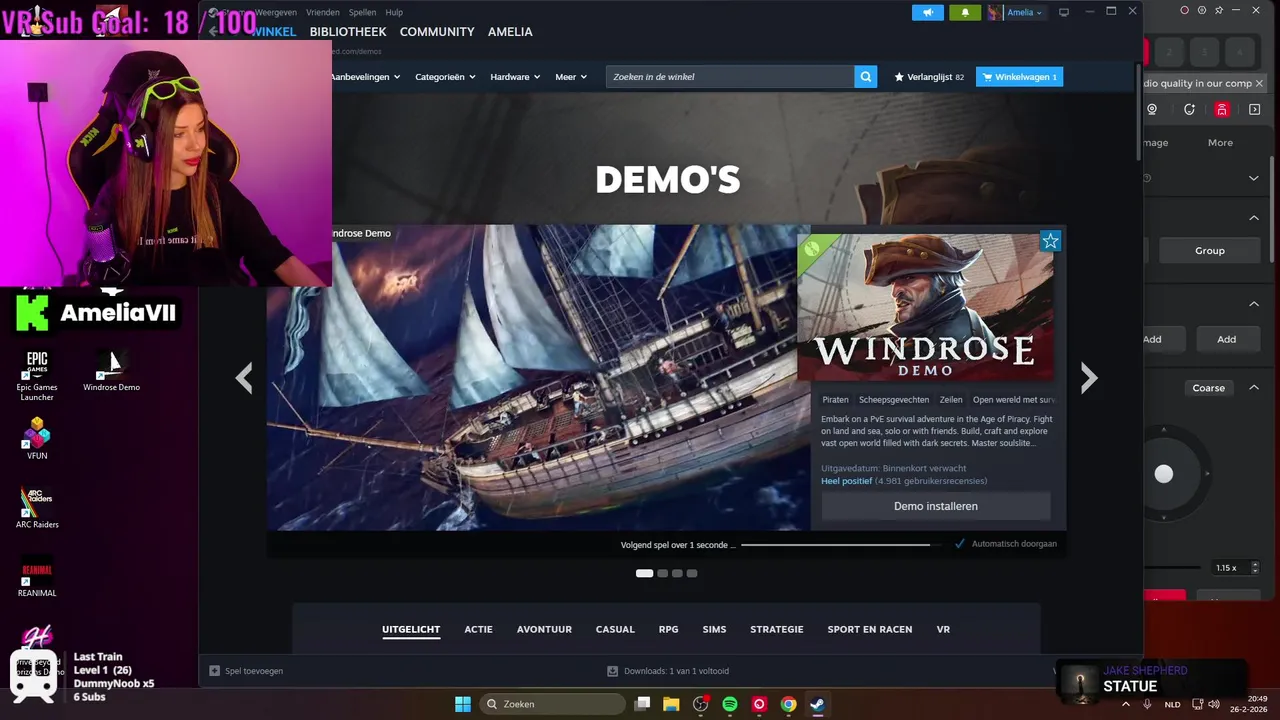Open the COMMUNITY tab
Screen dimensions: 1280x720
(x=437, y=32)
